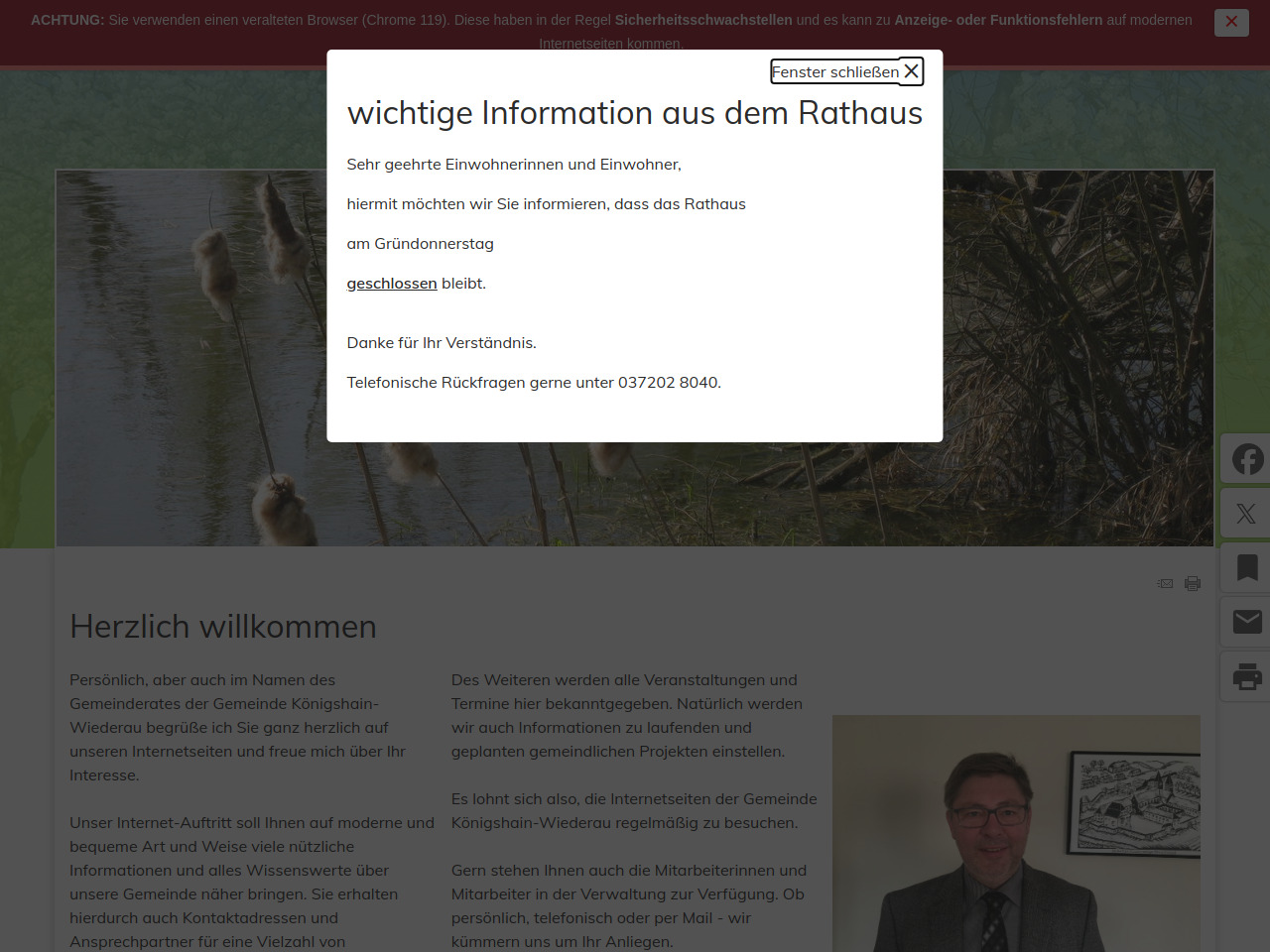Click the paragraph starting "Es lohnt sich also"
1270x952 pixels.
pyautogui.click(x=634, y=811)
